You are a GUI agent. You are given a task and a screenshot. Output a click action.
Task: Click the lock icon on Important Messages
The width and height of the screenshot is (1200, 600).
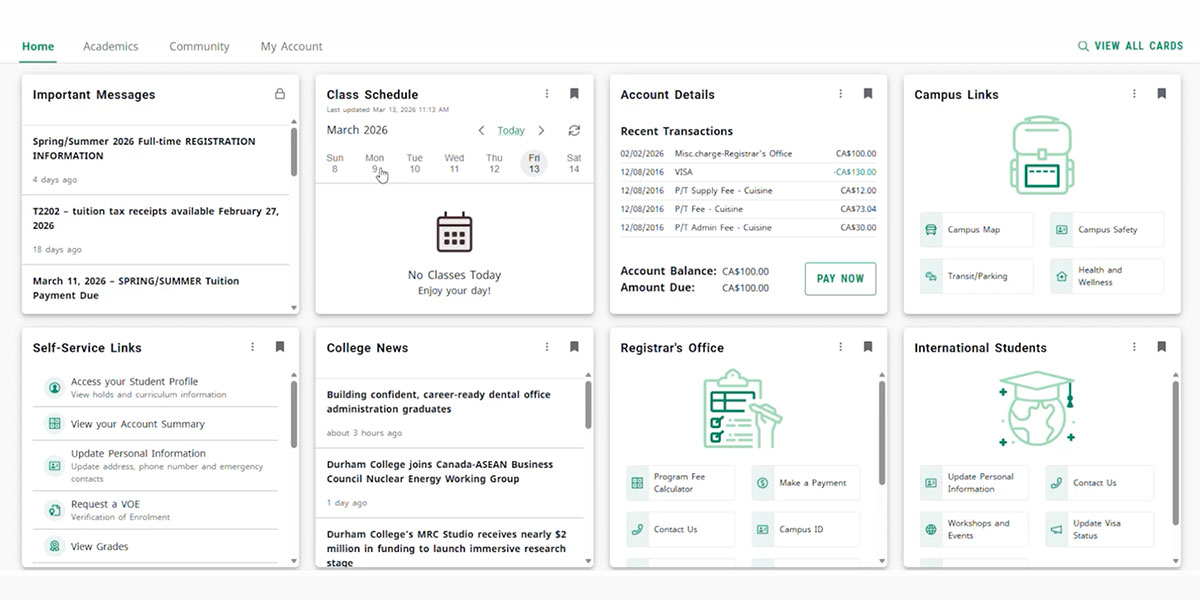pos(280,94)
